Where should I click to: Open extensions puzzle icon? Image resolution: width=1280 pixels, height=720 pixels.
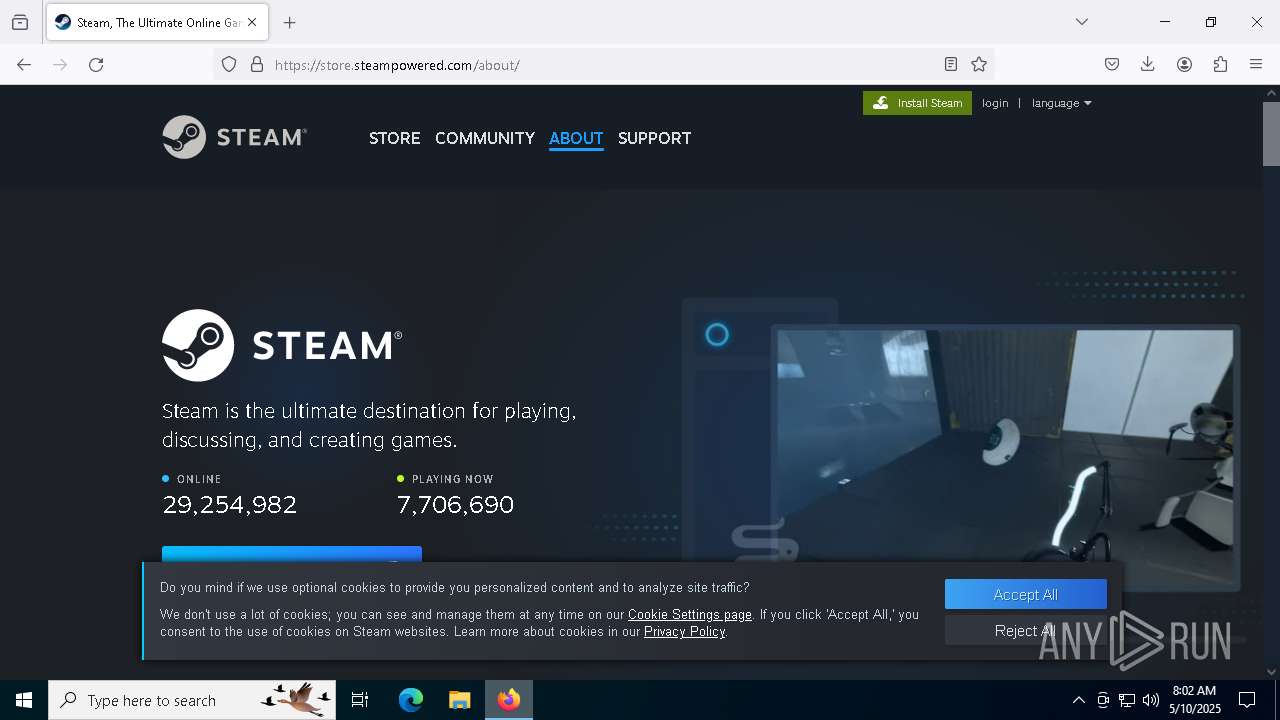click(x=1220, y=65)
